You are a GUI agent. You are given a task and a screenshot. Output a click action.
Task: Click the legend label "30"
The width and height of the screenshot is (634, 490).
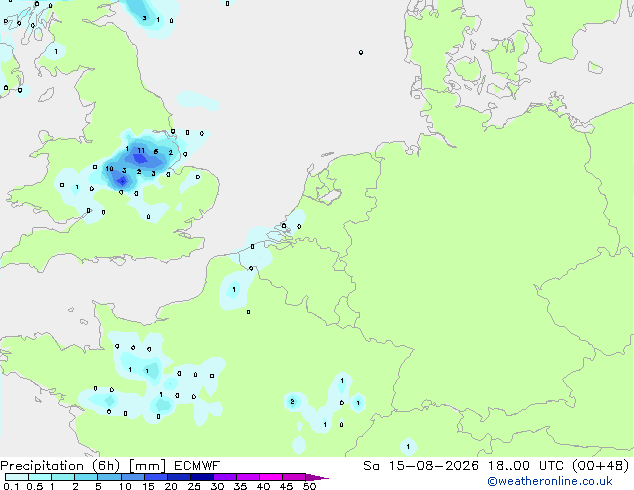coord(217,486)
